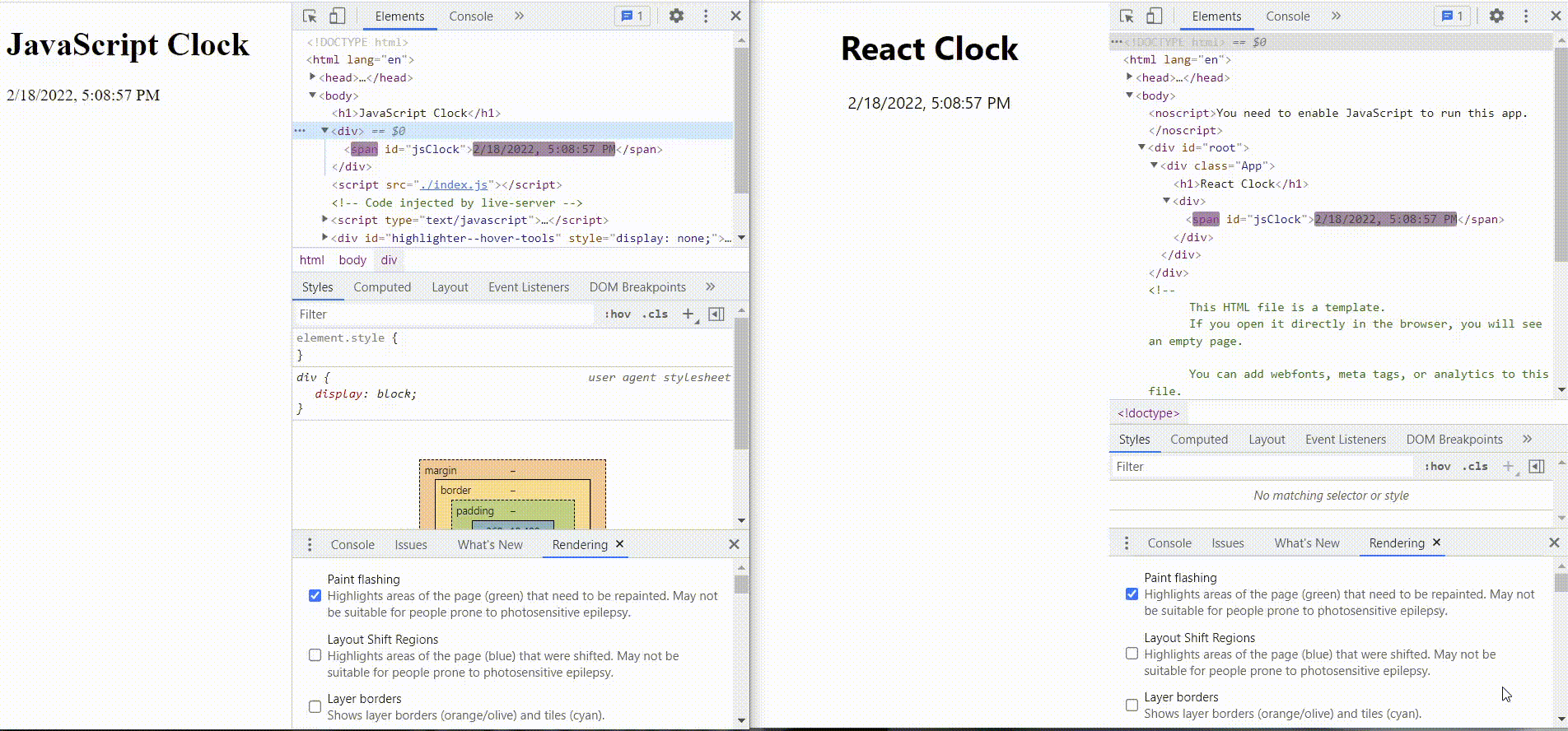
Task: Open Event Listeners tab in left pane
Action: coord(529,286)
